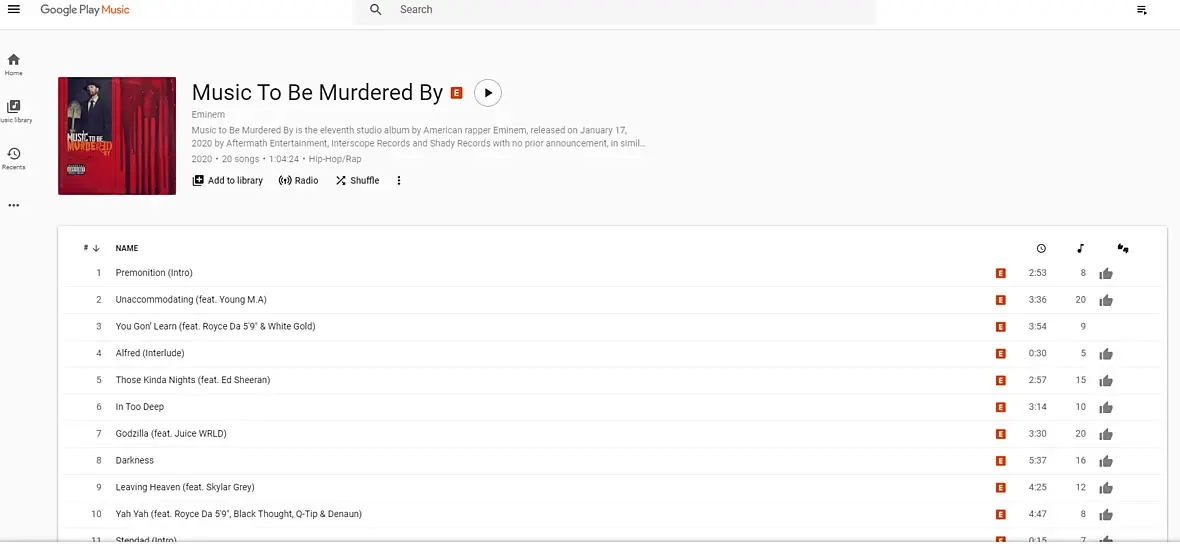The width and height of the screenshot is (1180, 555).
Task: Expand the album description text
Action: click(x=418, y=136)
